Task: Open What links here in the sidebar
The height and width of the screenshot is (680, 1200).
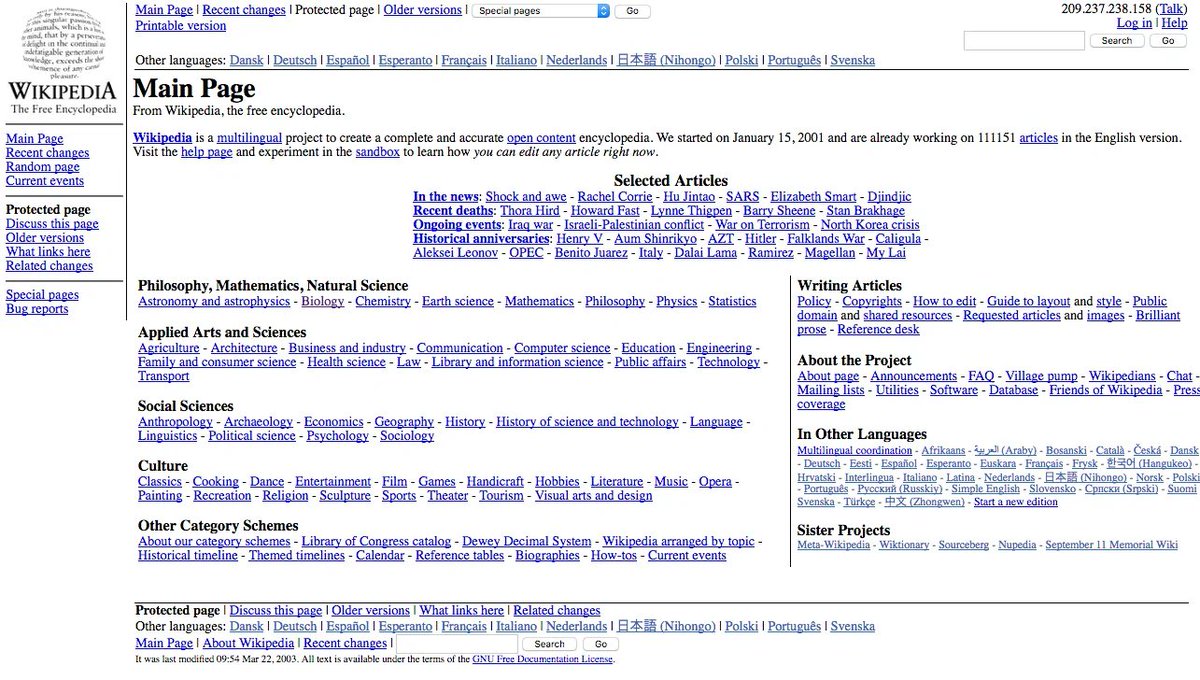Action: [x=48, y=252]
